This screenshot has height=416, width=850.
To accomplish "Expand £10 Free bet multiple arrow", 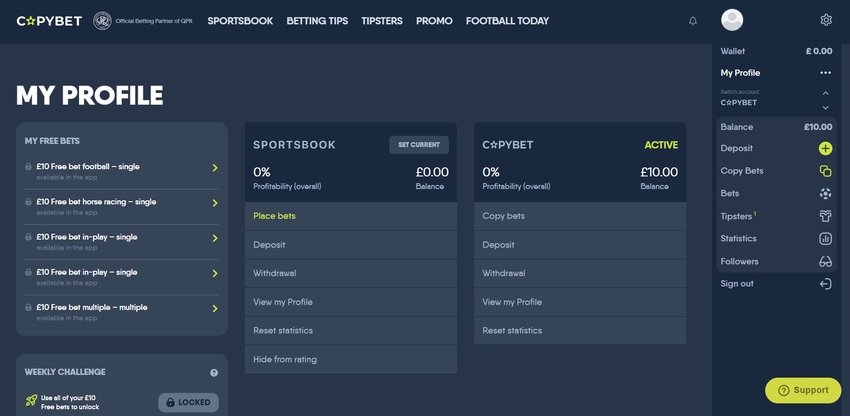I will point(215,309).
